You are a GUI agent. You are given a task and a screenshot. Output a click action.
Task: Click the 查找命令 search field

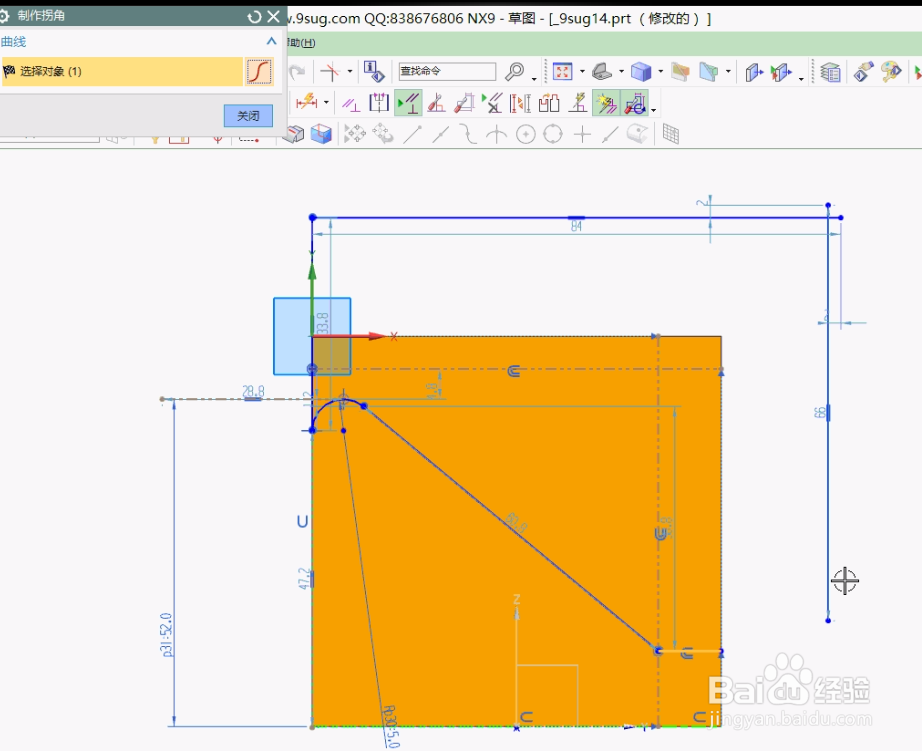[x=447, y=71]
